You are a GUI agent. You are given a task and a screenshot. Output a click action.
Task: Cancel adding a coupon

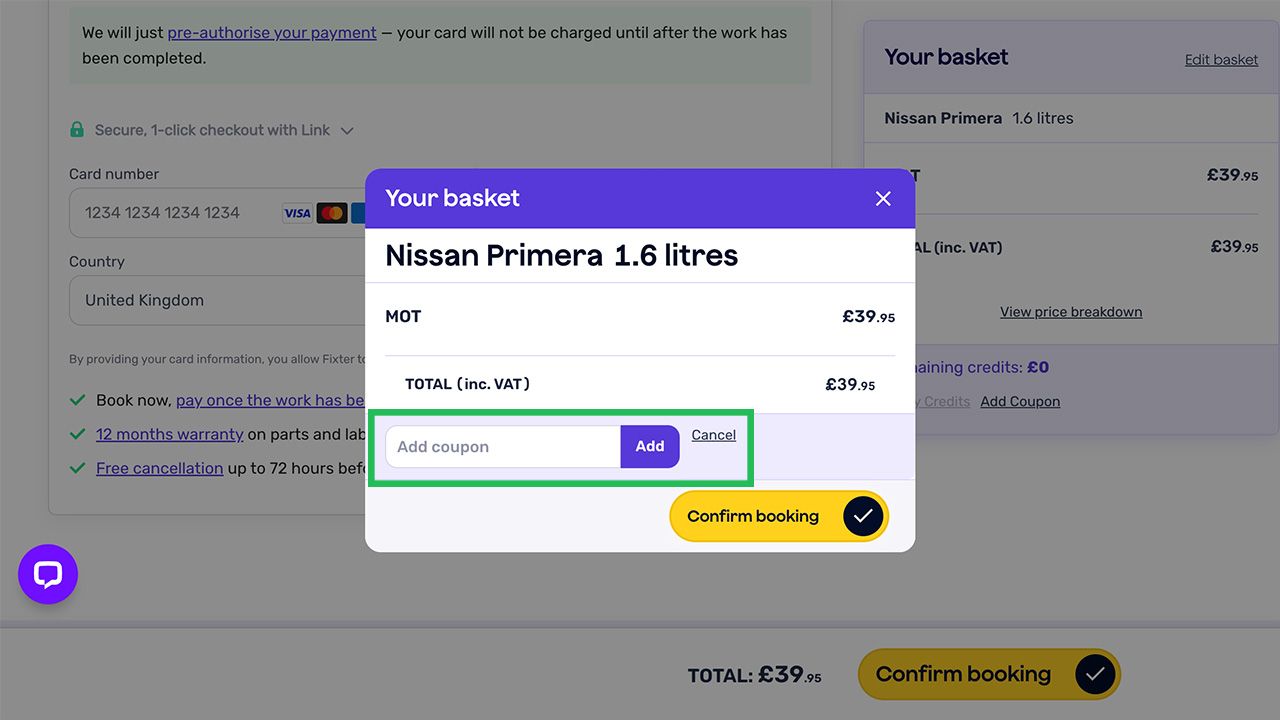713,435
